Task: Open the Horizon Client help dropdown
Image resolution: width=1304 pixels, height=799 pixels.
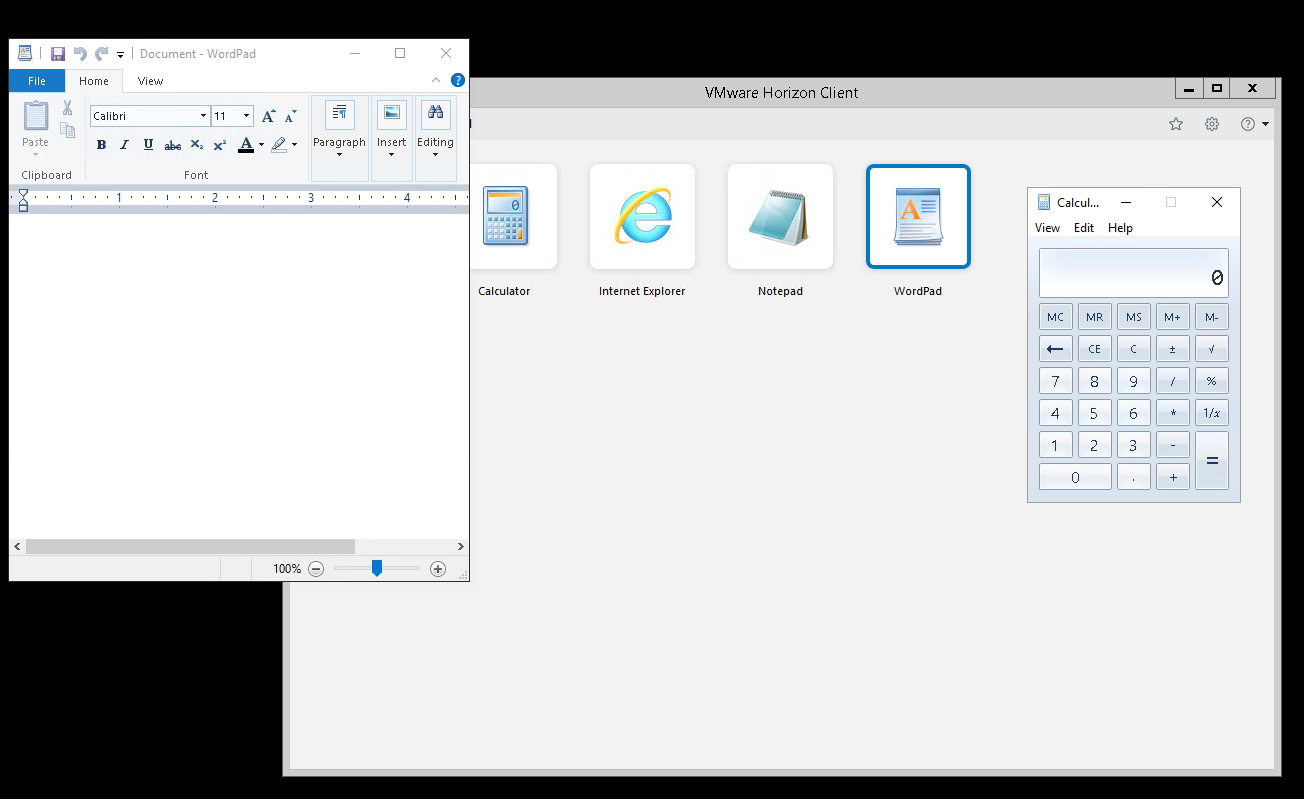Action: 1255,124
